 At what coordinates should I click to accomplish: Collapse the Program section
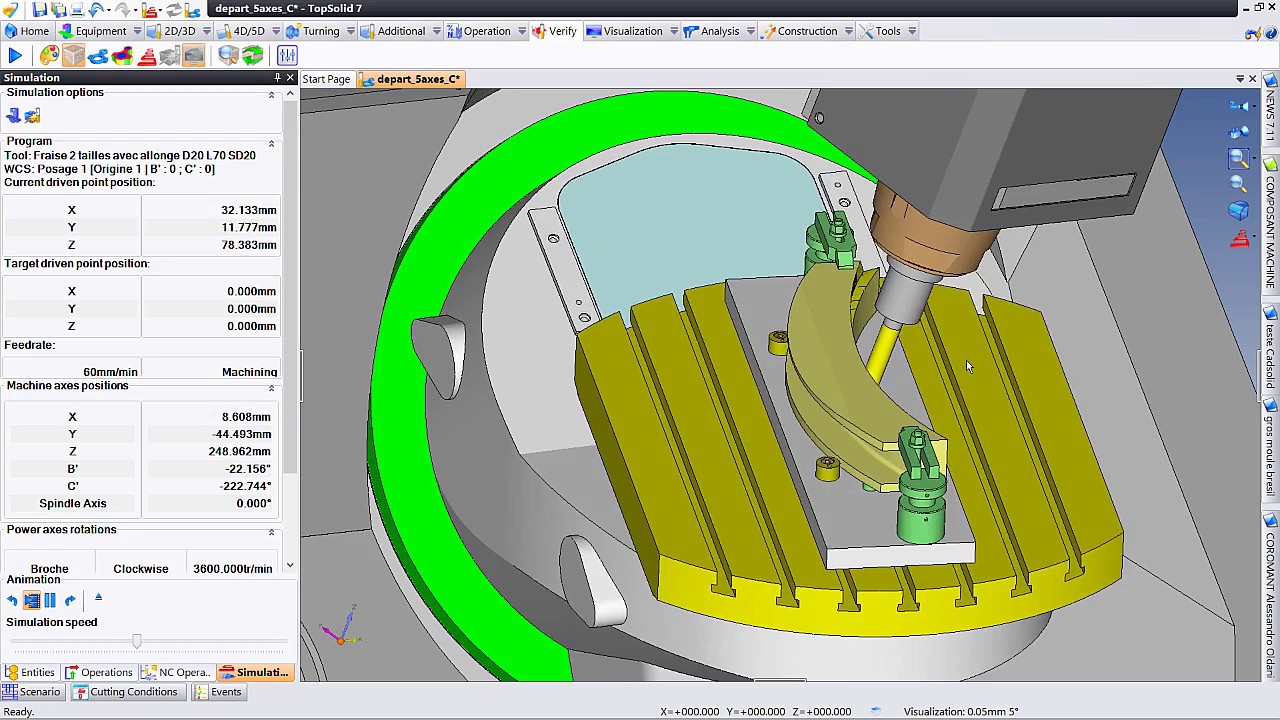pos(271,143)
